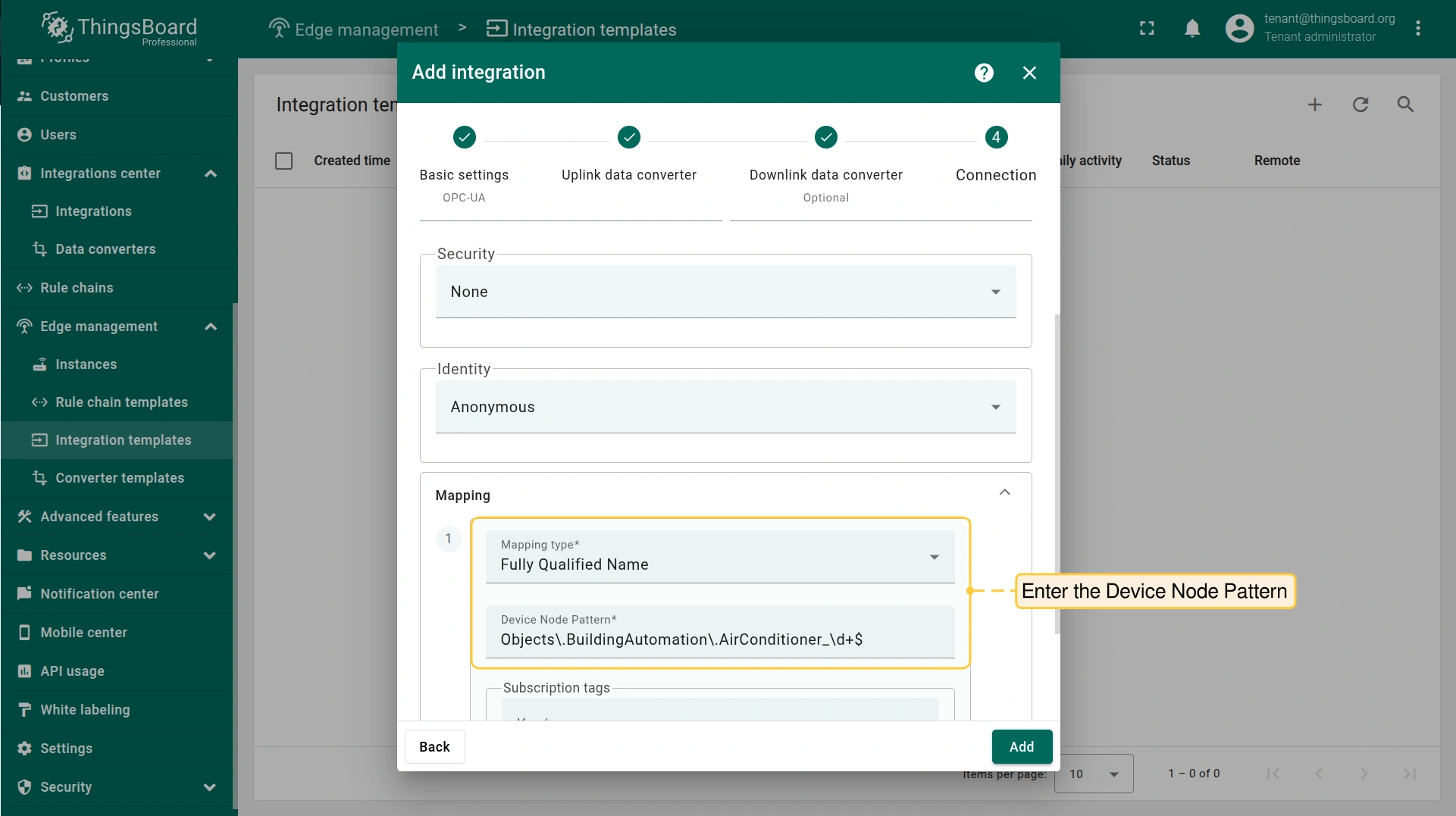This screenshot has height=816, width=1456.
Task: Open search in integration templates
Action: pyautogui.click(x=1406, y=105)
